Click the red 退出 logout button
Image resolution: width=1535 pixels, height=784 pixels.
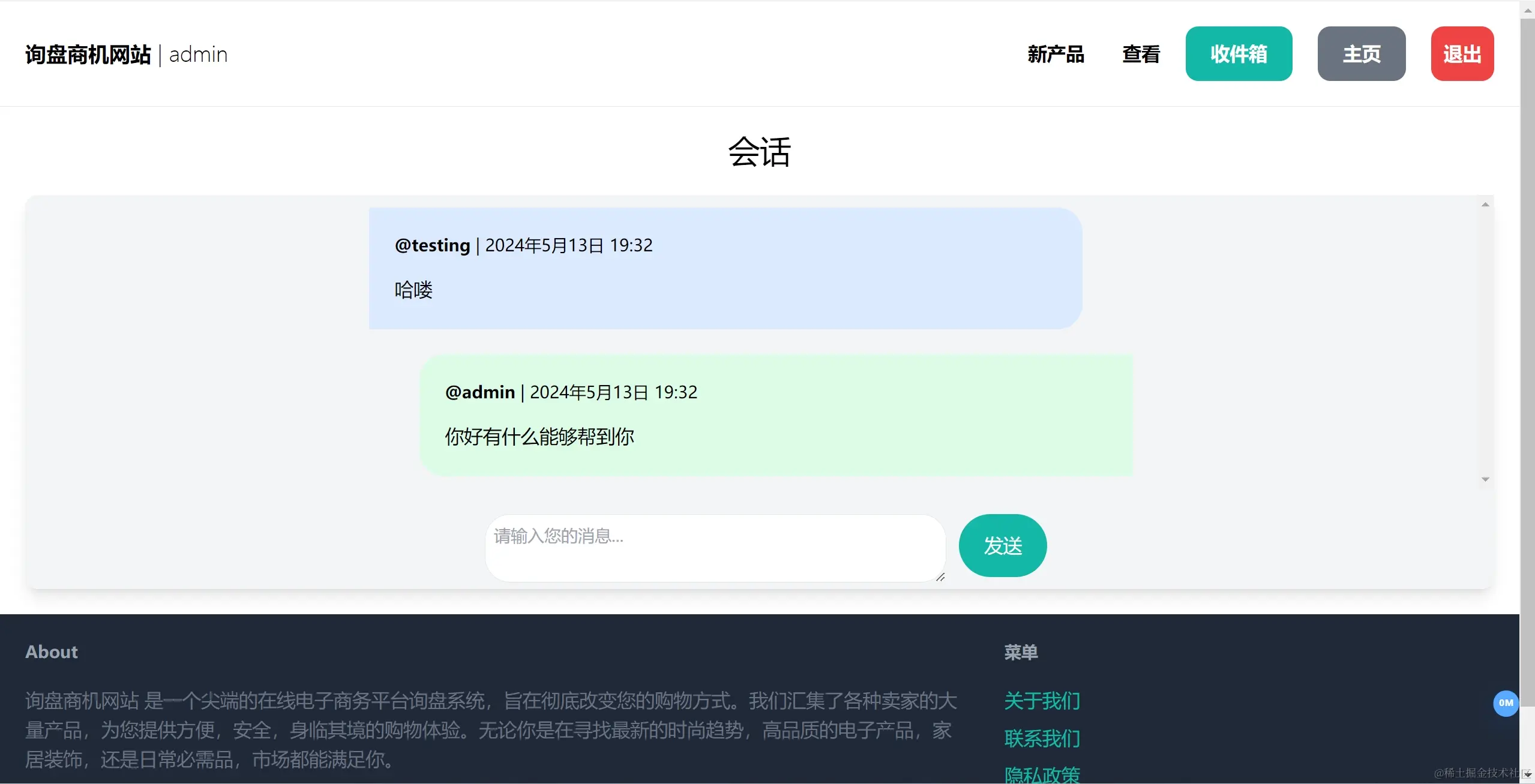1462,54
